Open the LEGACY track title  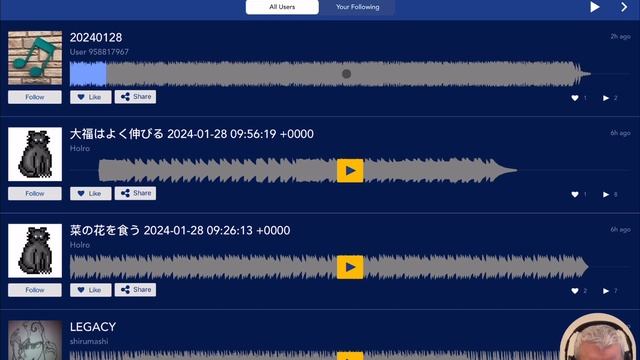coord(93,327)
